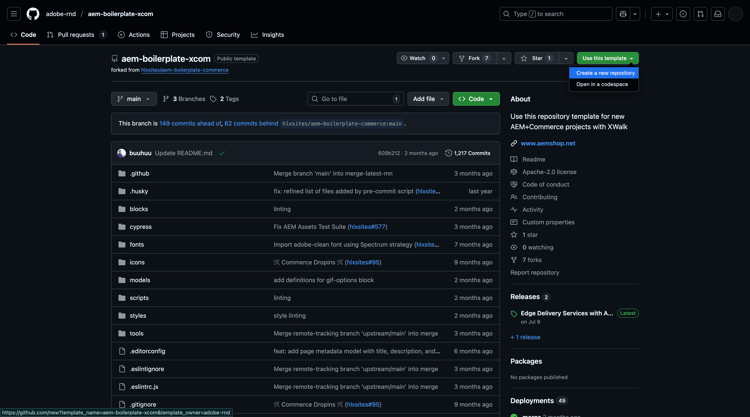
Task: Switch to the Insights tab
Action: pyautogui.click(x=267, y=34)
